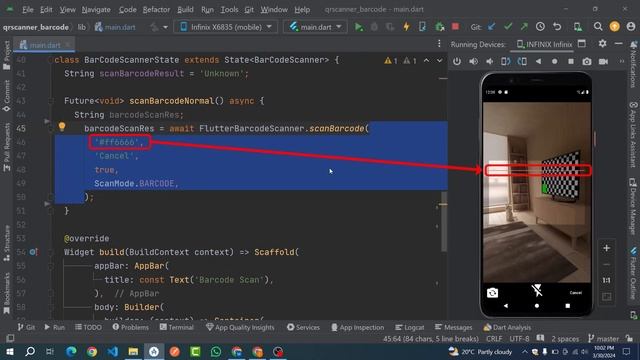Open Running Devices settings gear

(602, 44)
